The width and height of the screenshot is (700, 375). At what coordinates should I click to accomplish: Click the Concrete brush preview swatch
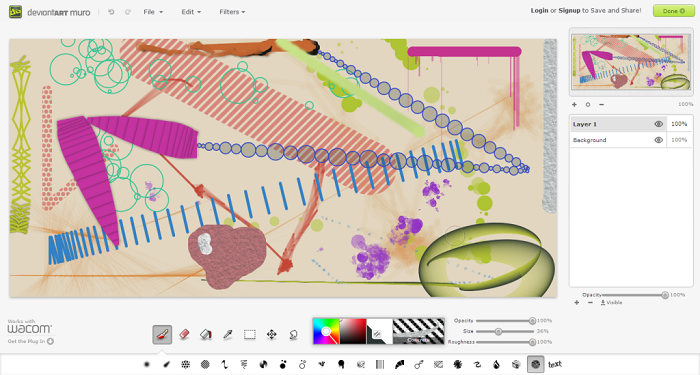(418, 331)
